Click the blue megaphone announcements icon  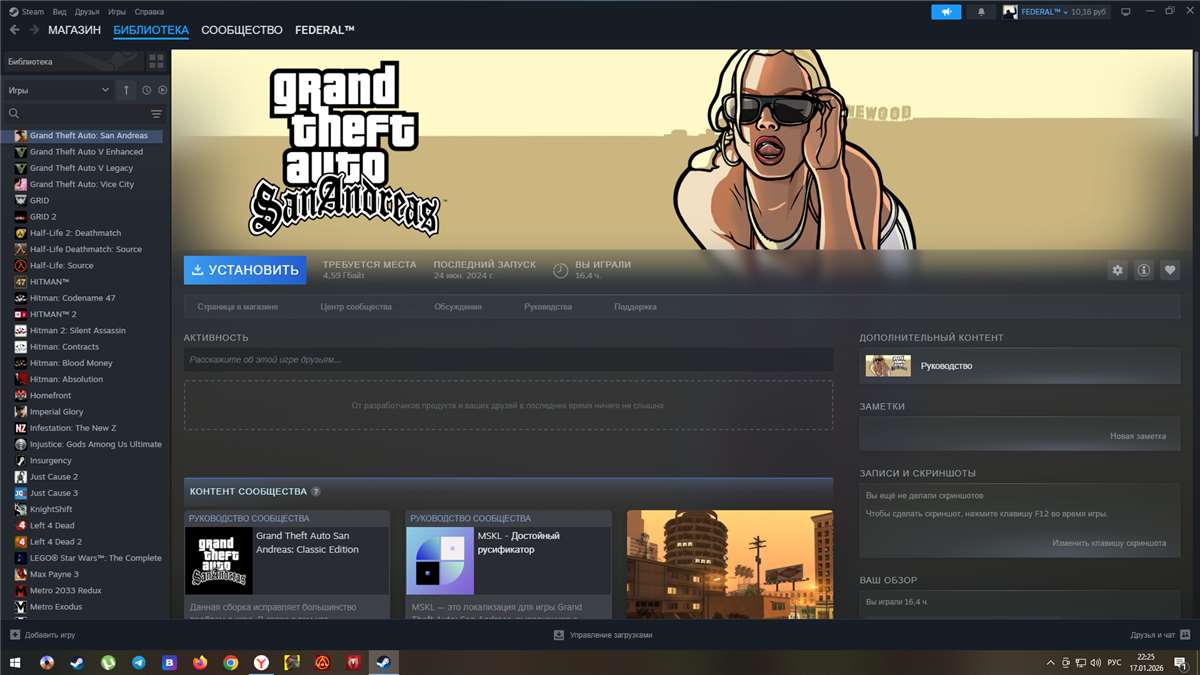click(946, 12)
